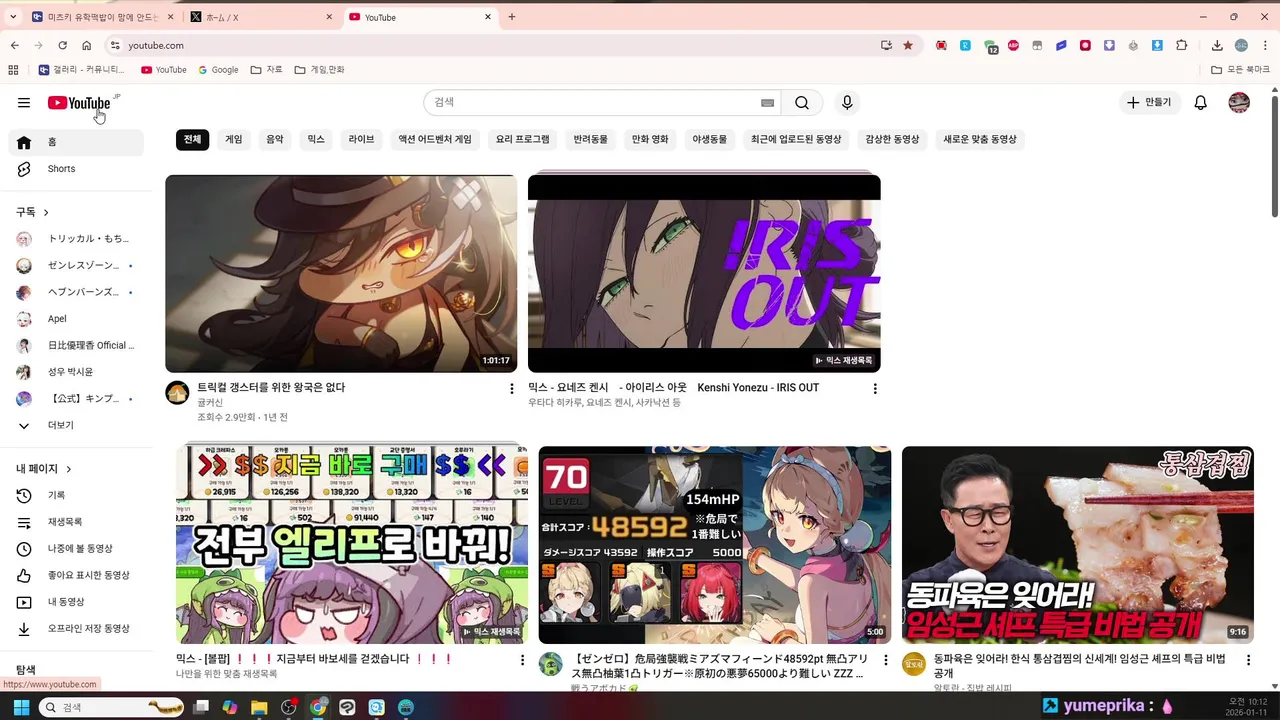Open the account avatar menu

coord(1239,103)
